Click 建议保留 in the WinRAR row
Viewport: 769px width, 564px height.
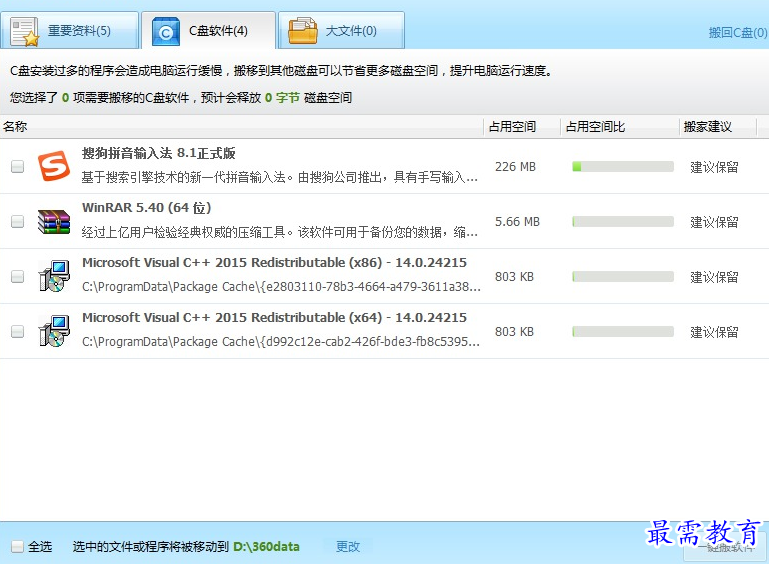[x=714, y=222]
